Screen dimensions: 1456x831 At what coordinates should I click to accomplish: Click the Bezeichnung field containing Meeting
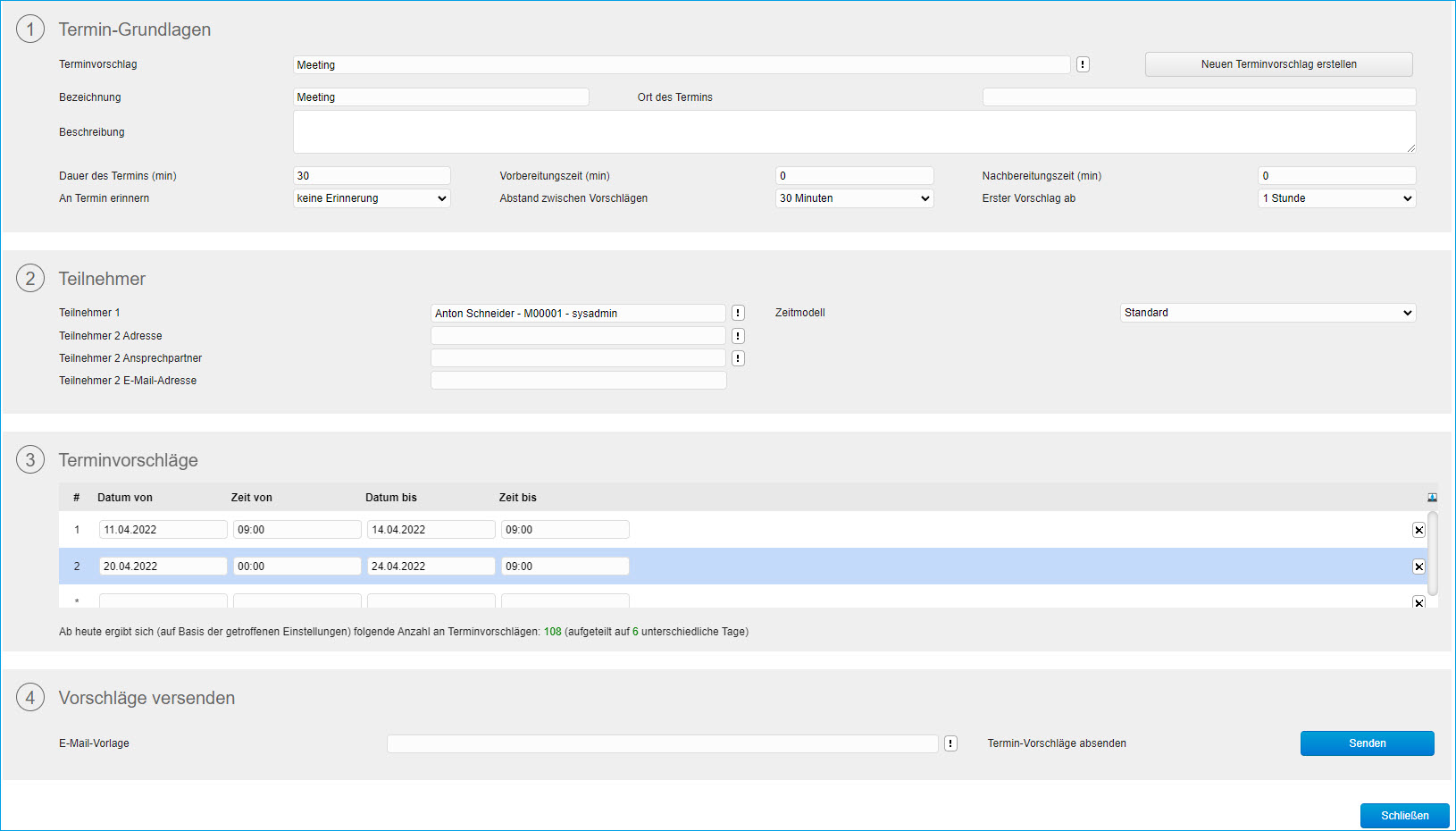pos(441,97)
